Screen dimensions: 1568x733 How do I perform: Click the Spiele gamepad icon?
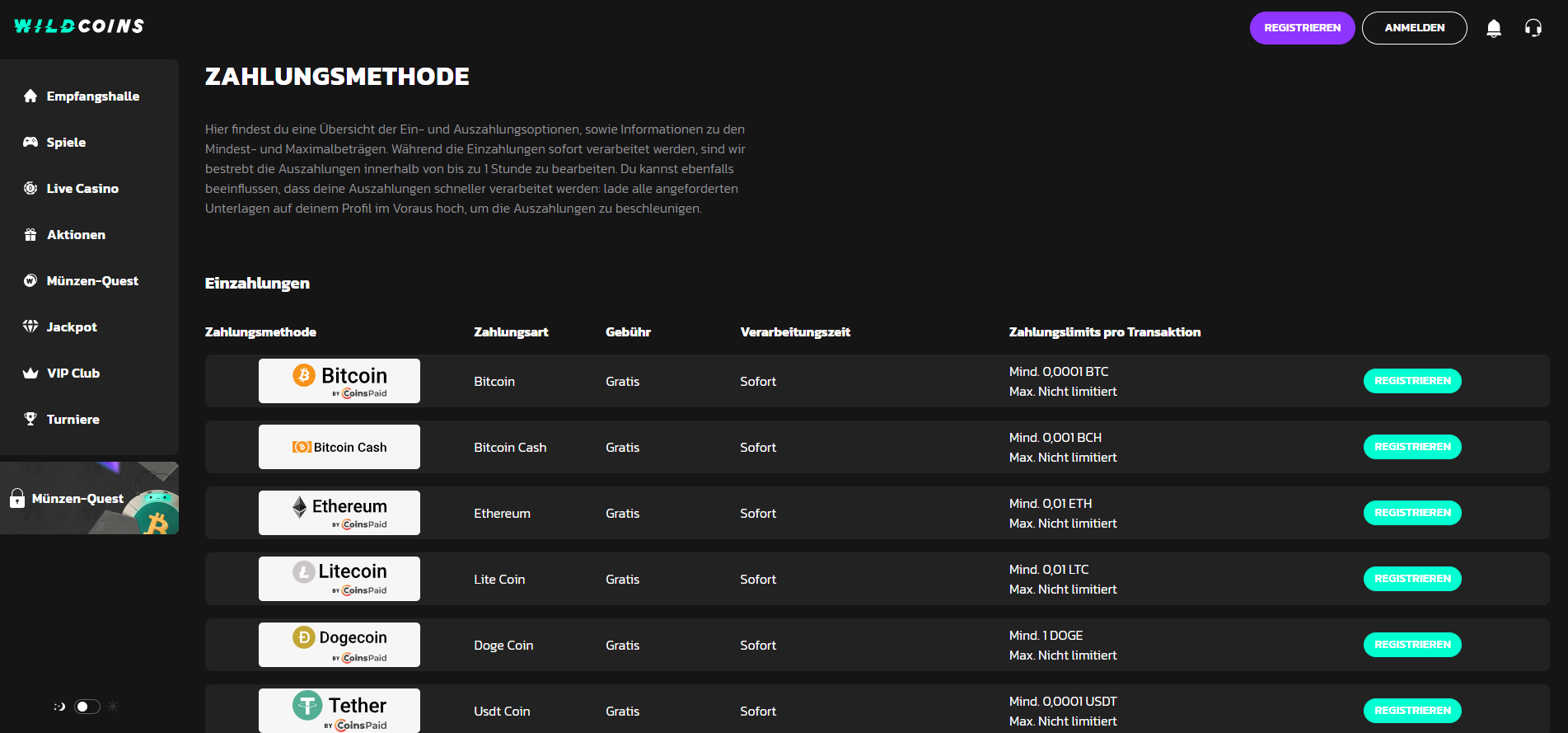click(x=30, y=142)
